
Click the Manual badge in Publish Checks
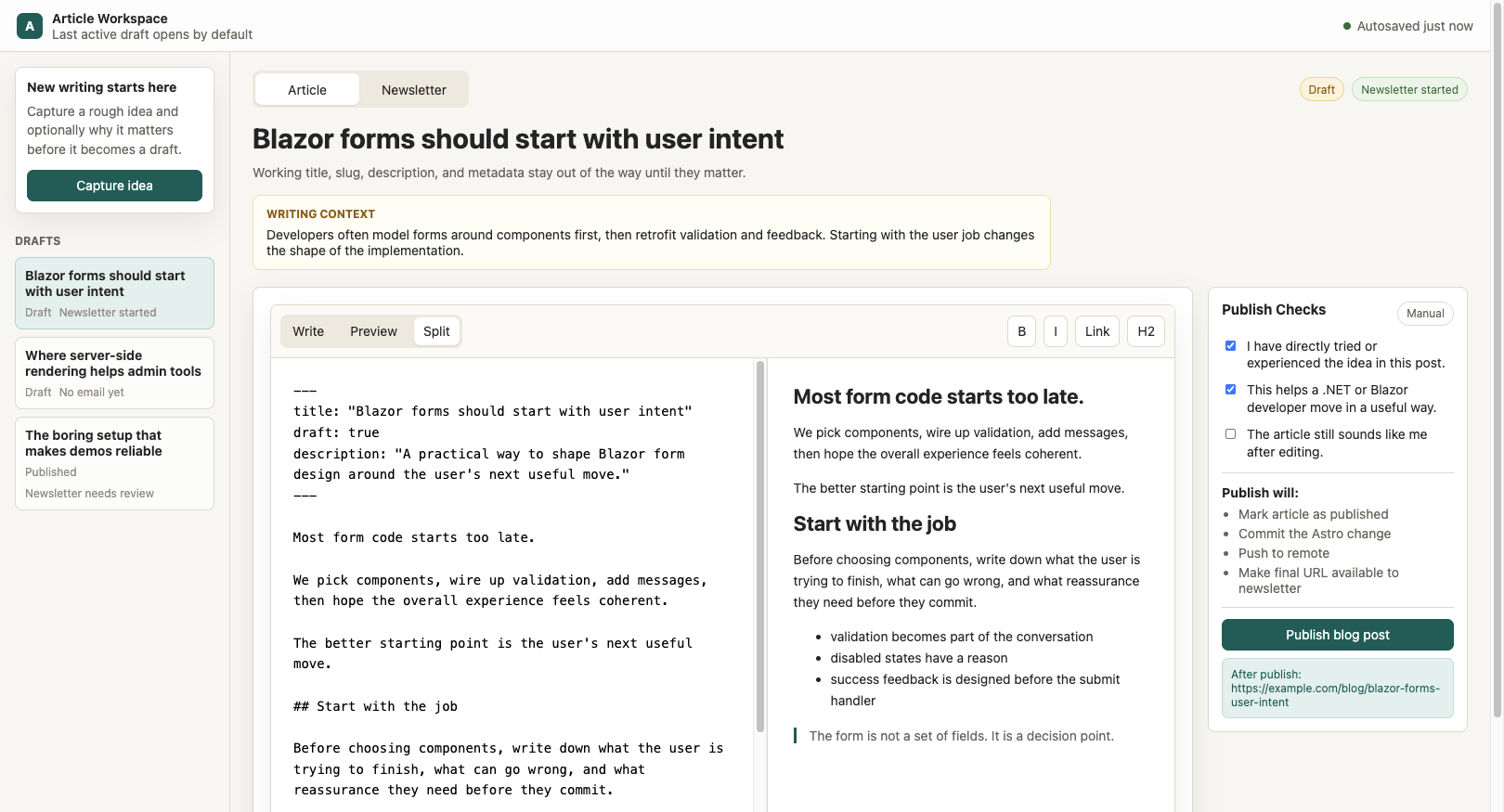point(1425,314)
